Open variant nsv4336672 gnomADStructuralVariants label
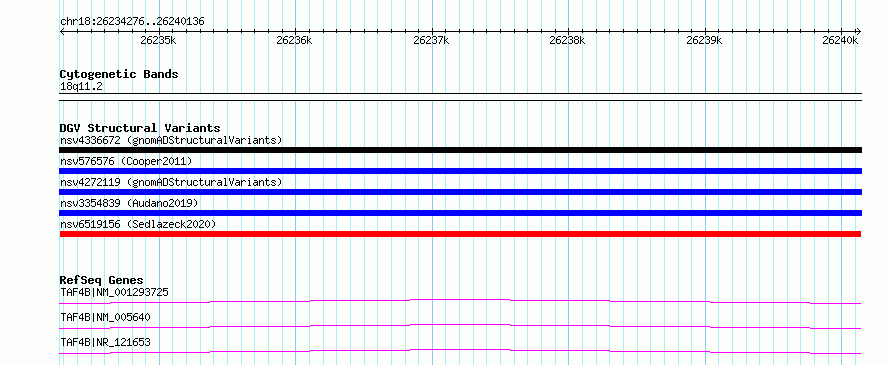Screen dimensions: 890x365 pyautogui.click(x=171, y=140)
